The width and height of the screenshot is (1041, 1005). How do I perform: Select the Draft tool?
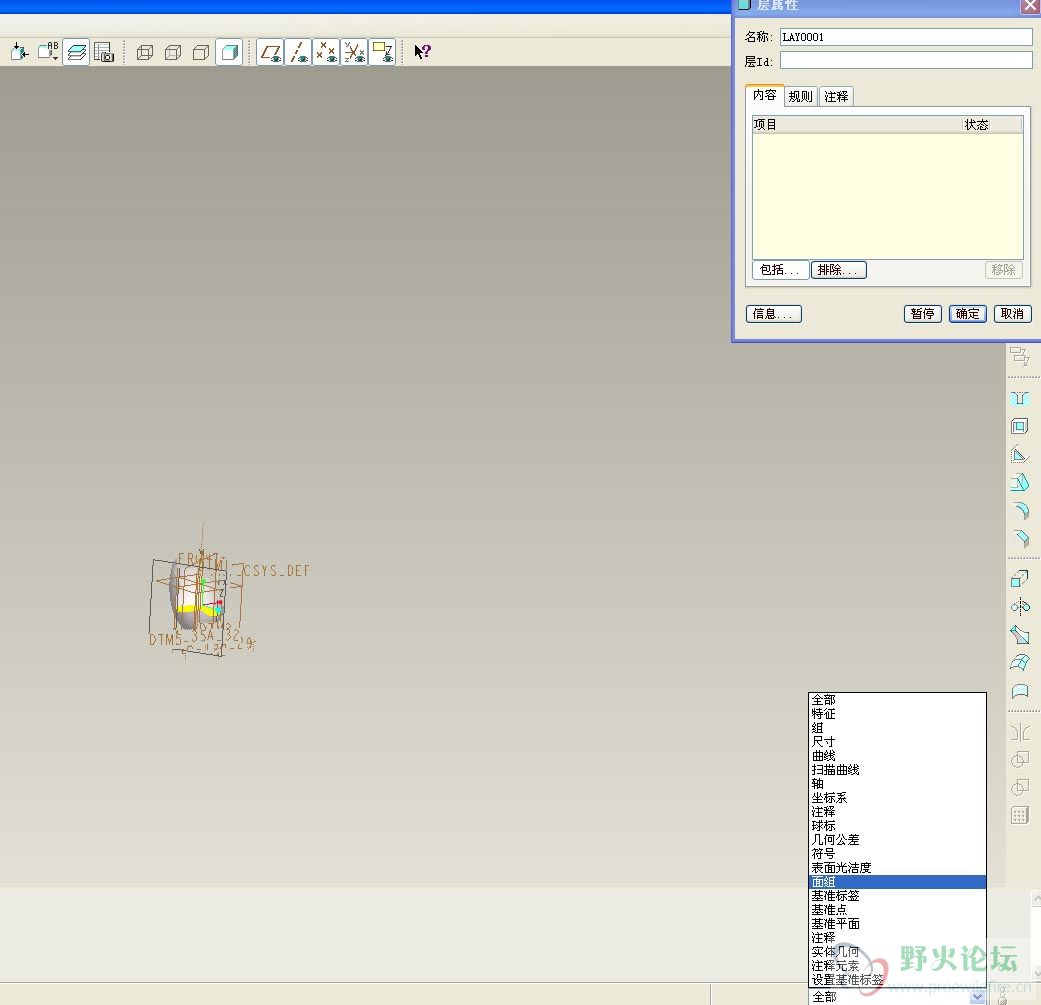(x=1020, y=483)
